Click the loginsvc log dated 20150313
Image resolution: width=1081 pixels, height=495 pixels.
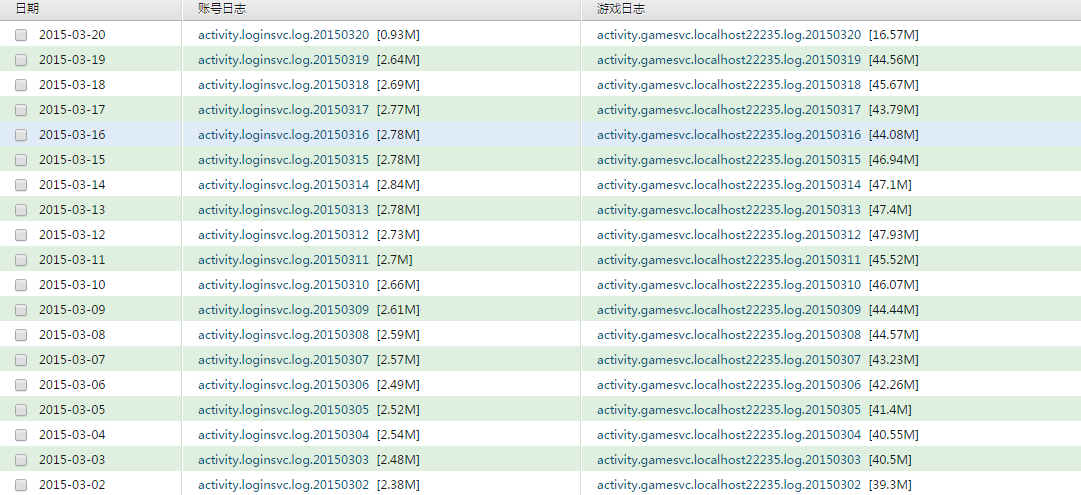[x=283, y=209]
